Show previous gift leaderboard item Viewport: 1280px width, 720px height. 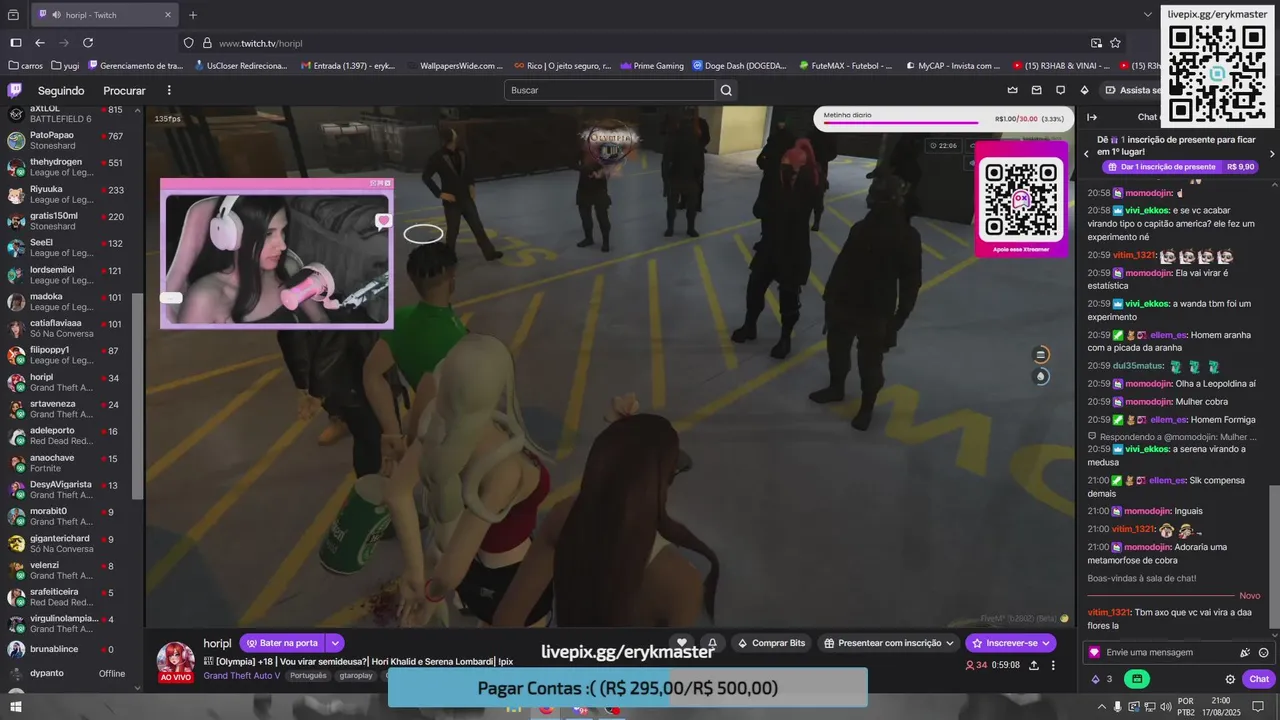(x=1087, y=154)
